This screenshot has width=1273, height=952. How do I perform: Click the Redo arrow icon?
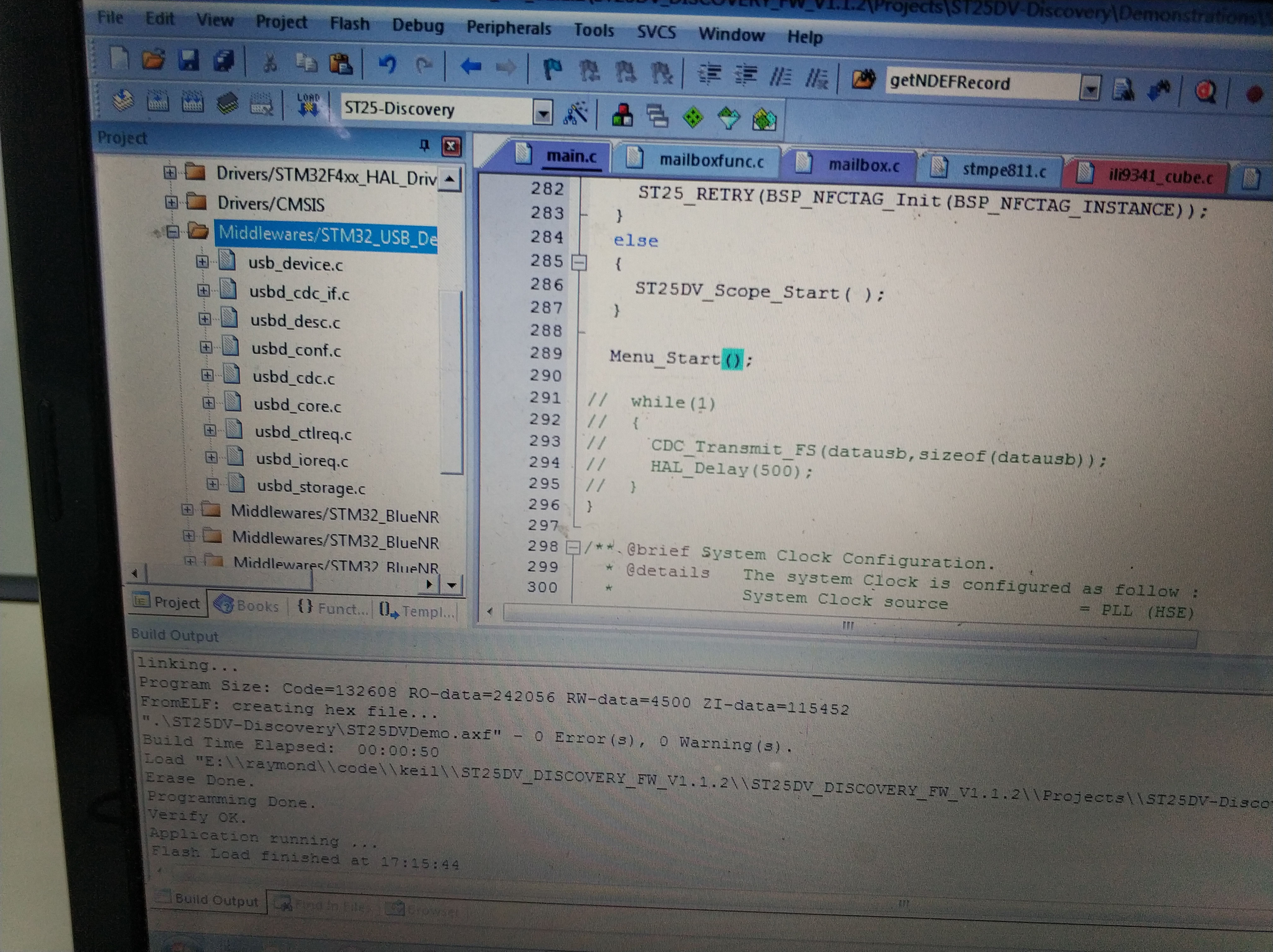coord(424,66)
